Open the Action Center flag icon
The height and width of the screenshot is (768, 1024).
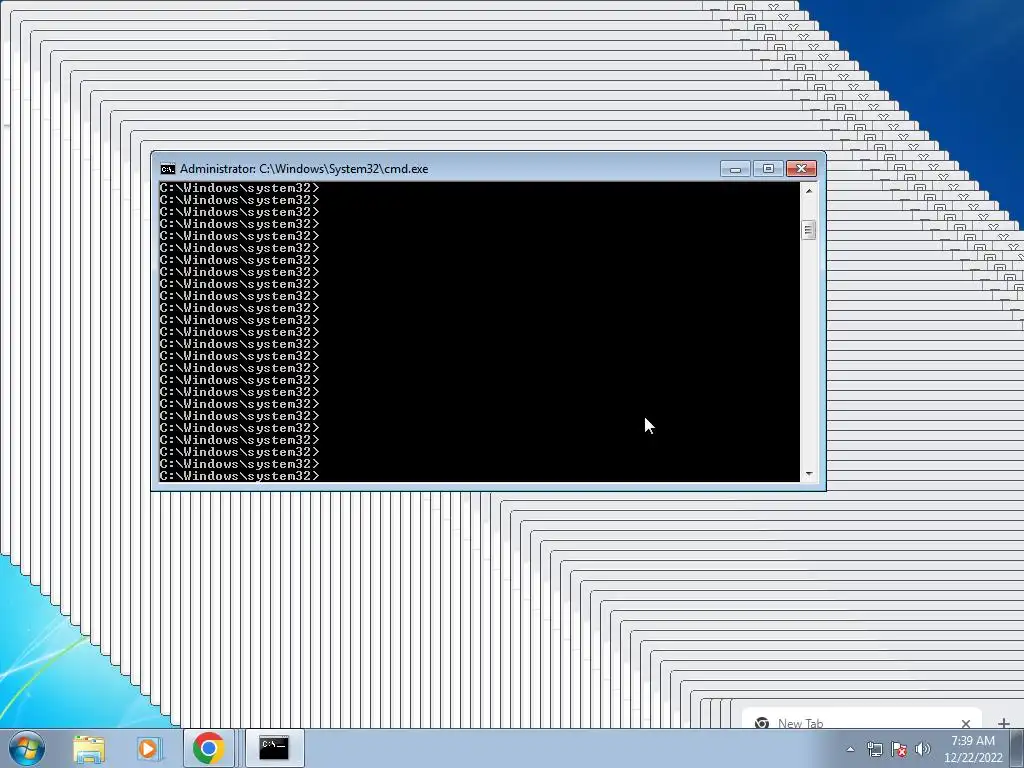pyautogui.click(x=899, y=749)
